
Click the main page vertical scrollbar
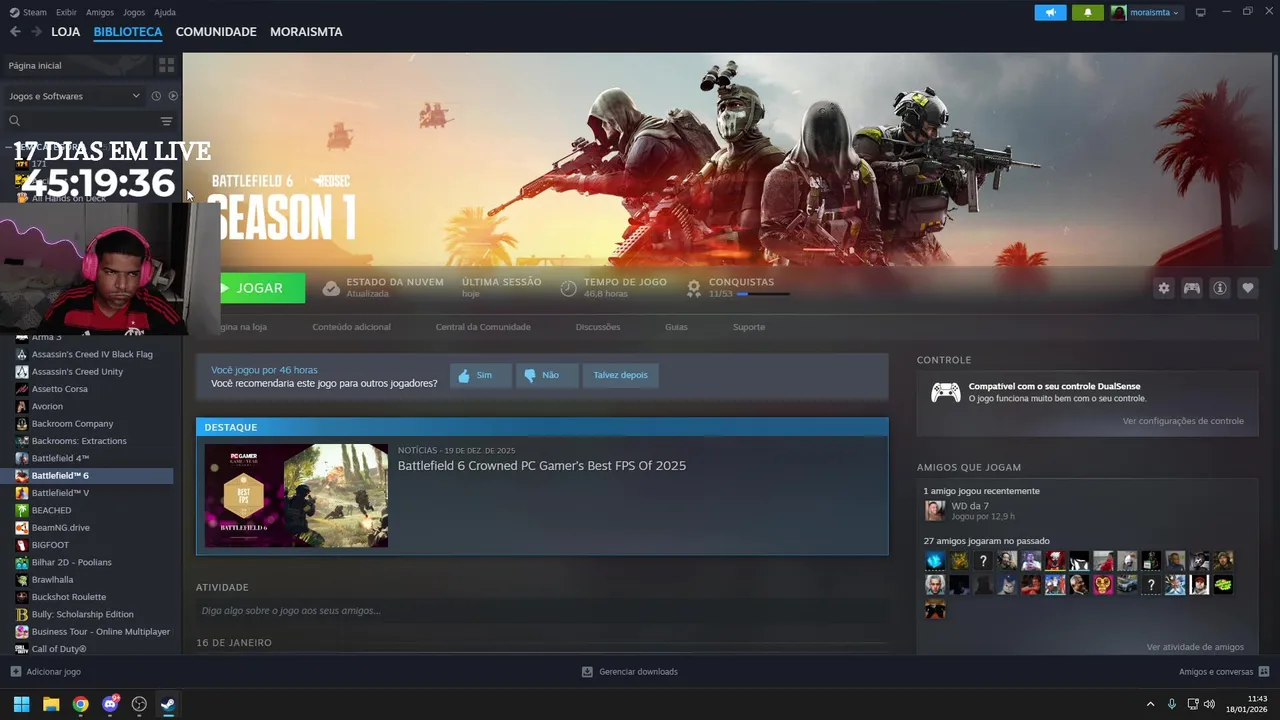tap(1276, 150)
